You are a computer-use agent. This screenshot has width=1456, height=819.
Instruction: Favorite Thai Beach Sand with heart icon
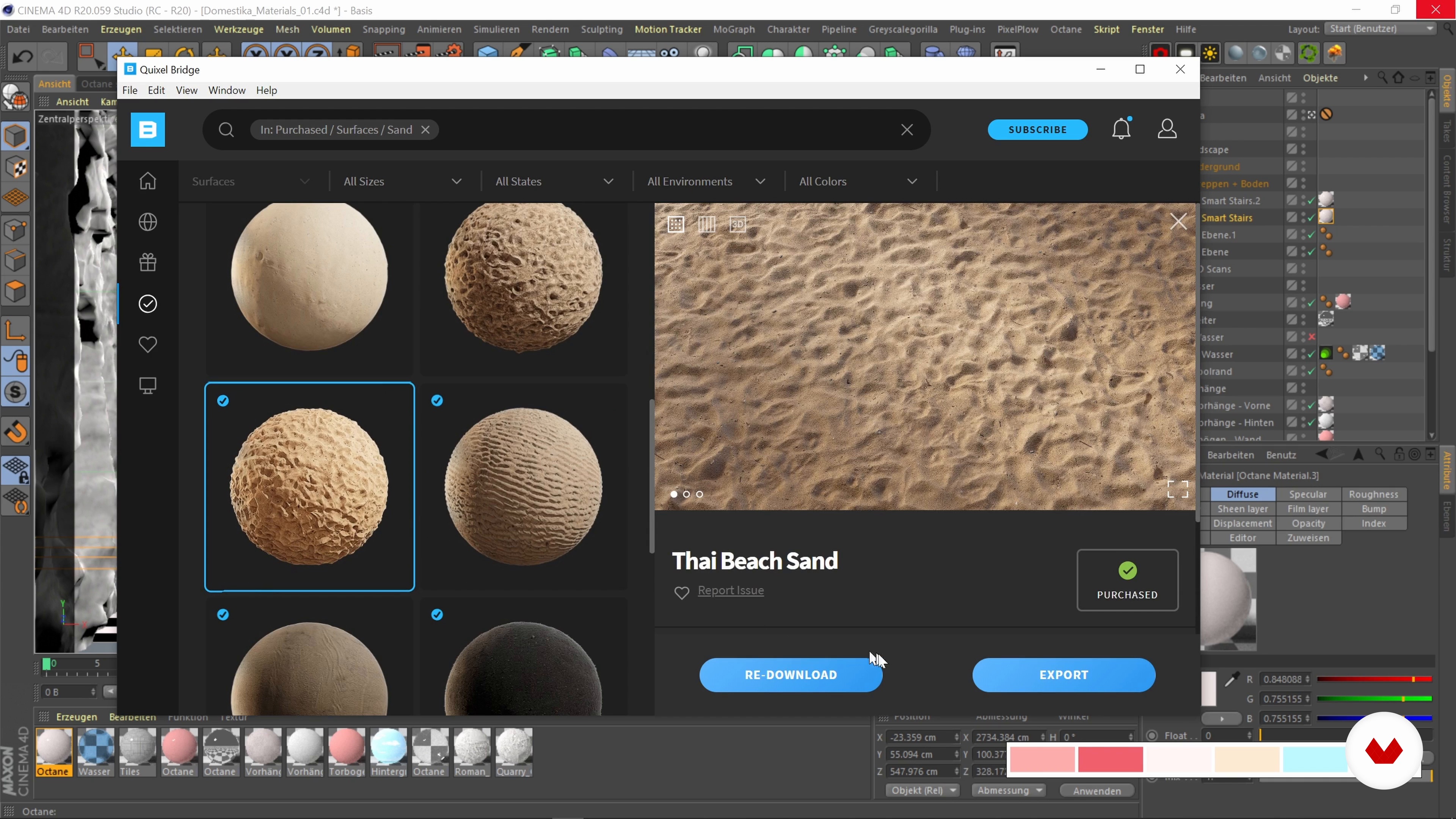682,592
